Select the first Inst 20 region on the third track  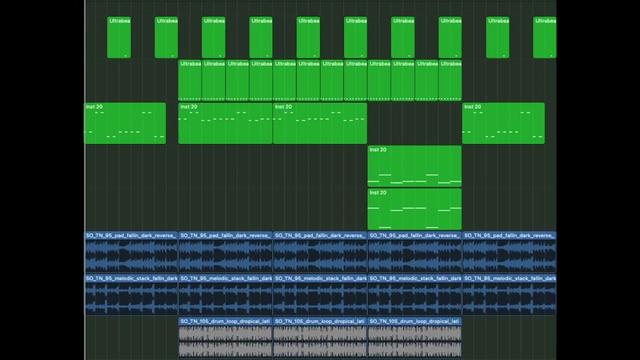[125, 123]
